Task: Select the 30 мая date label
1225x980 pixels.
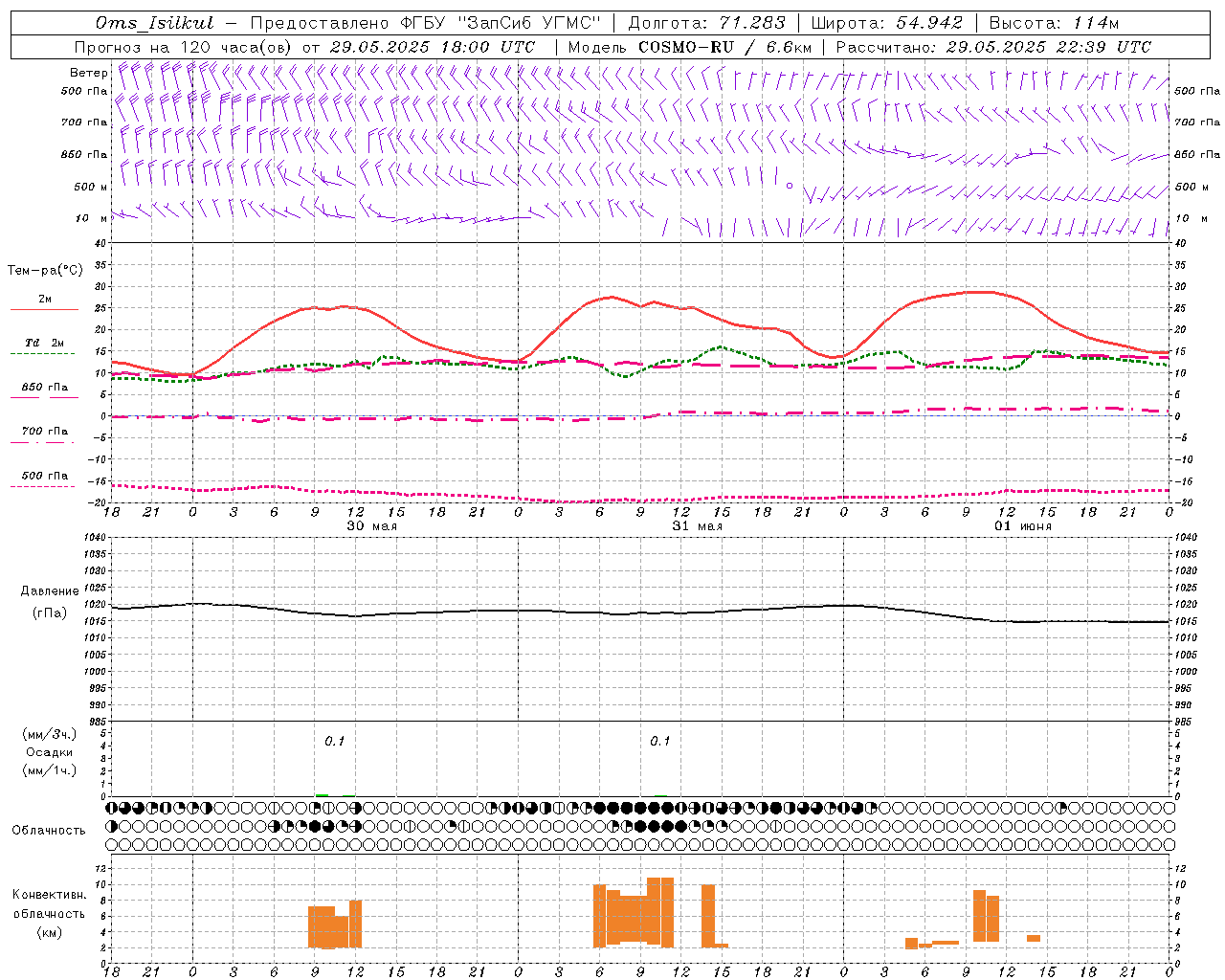Action: 371,526
